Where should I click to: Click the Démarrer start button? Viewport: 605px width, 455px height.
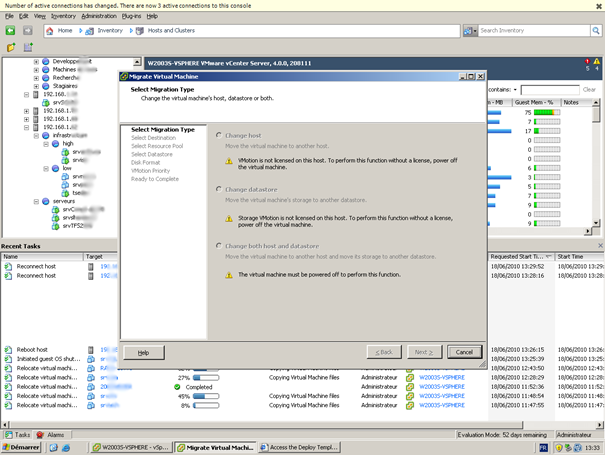tap(21, 448)
